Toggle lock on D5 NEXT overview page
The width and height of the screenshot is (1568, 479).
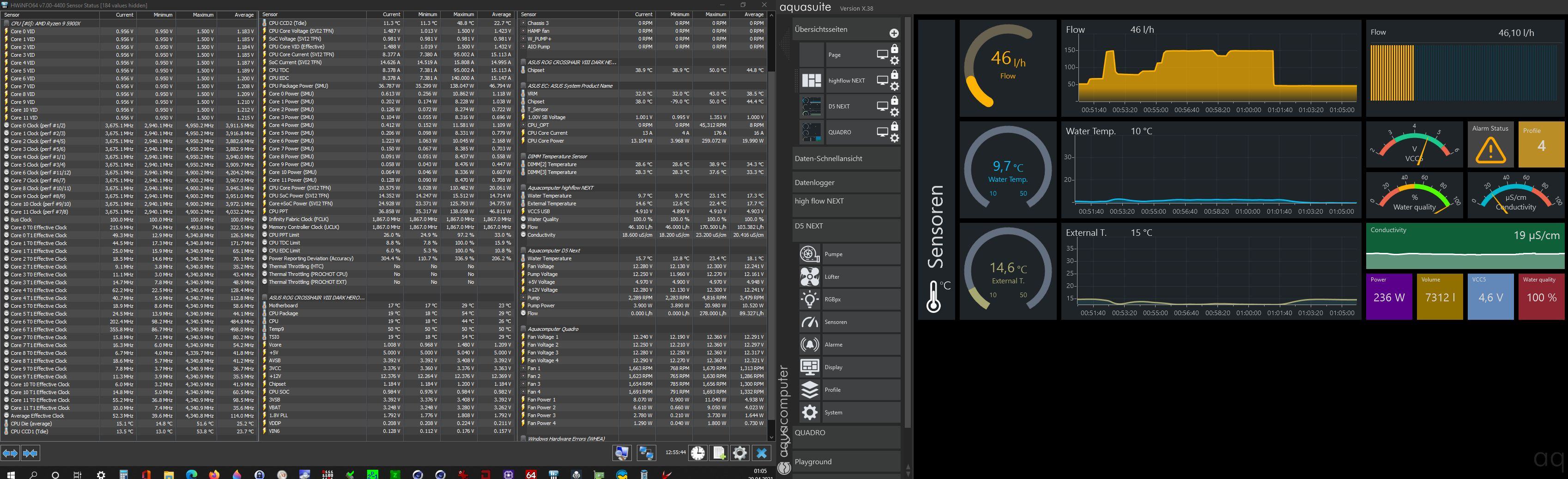tap(894, 100)
